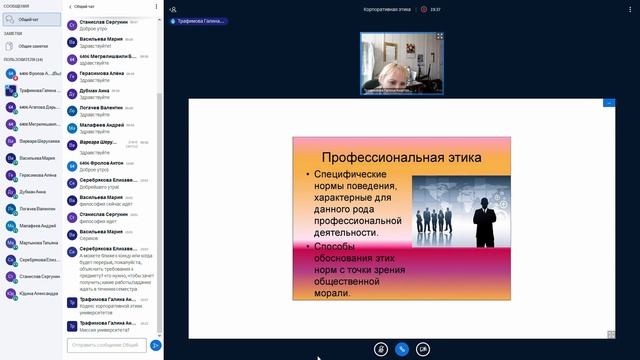Select user Мегрелишвили in the users list
640x360 pixels.
click(x=33, y=124)
